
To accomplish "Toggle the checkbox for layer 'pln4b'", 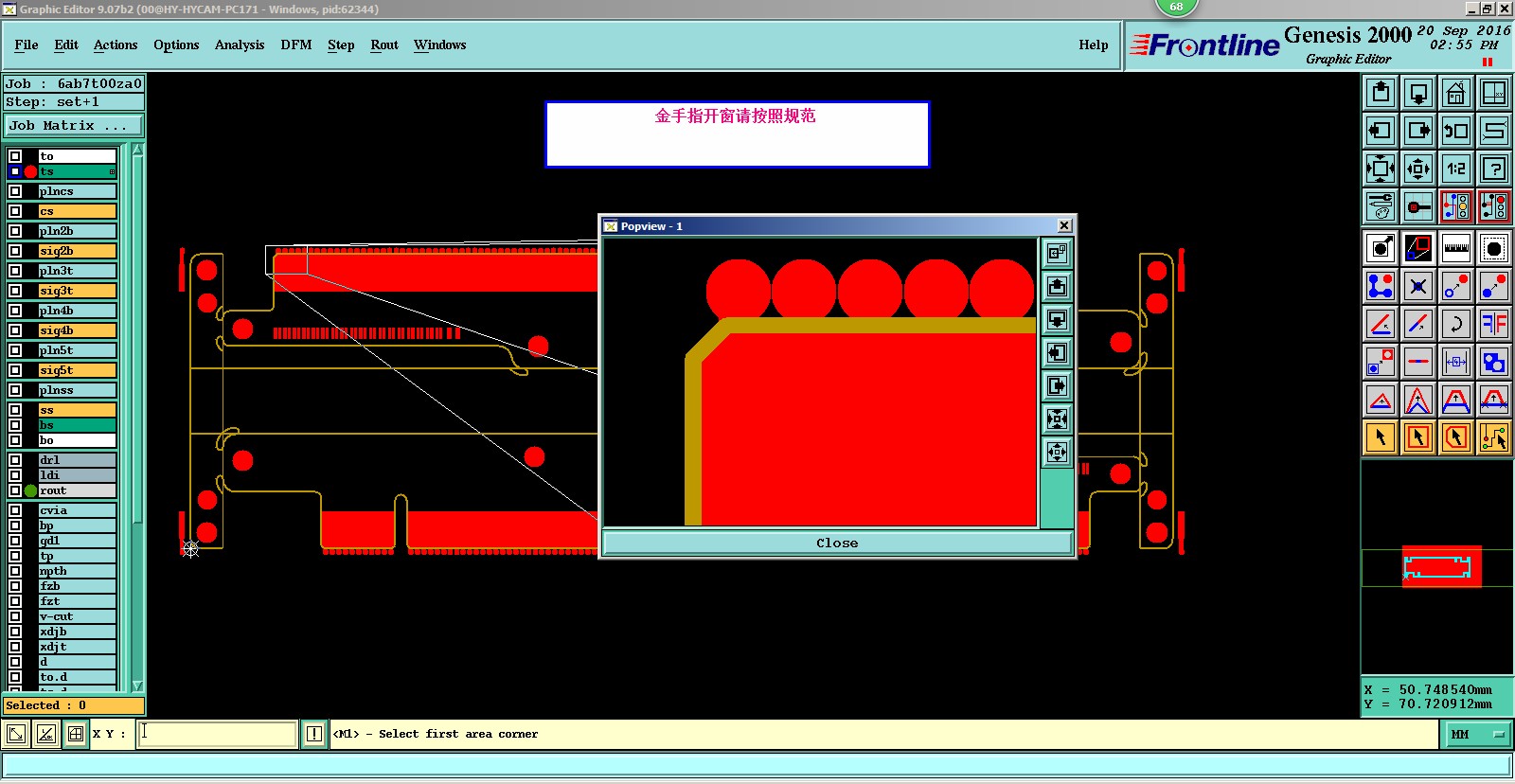I will click(15, 311).
